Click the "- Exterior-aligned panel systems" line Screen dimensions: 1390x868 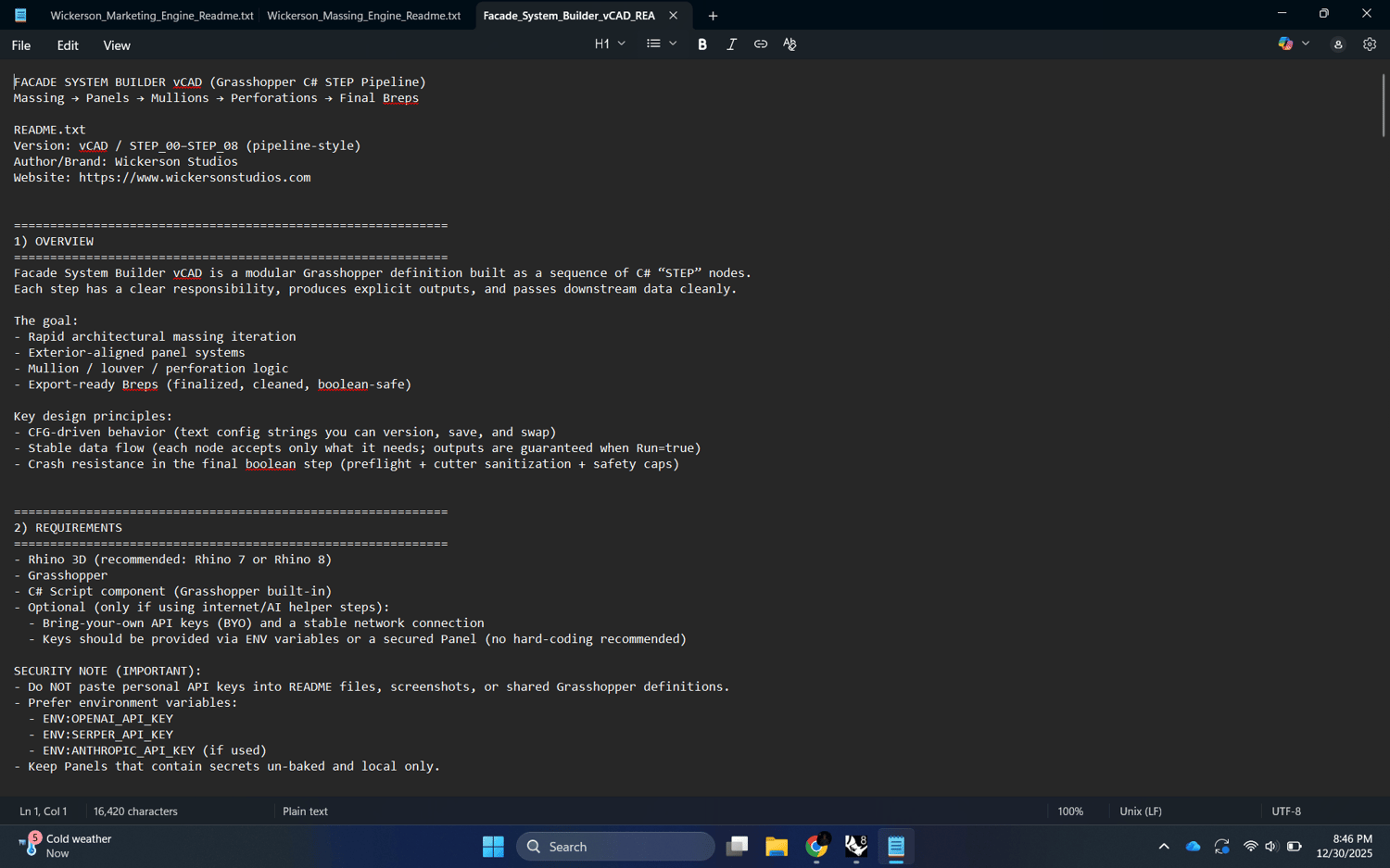pyautogui.click(x=130, y=353)
